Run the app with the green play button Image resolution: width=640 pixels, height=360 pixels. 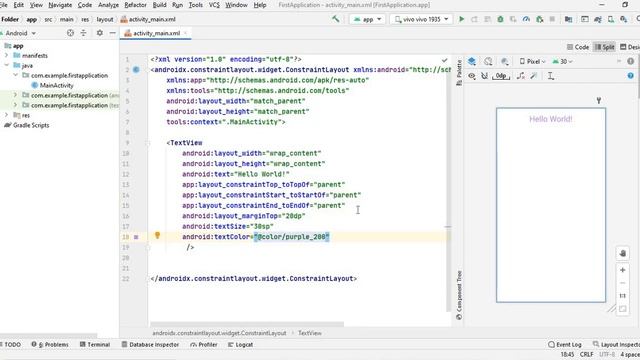pos(462,19)
